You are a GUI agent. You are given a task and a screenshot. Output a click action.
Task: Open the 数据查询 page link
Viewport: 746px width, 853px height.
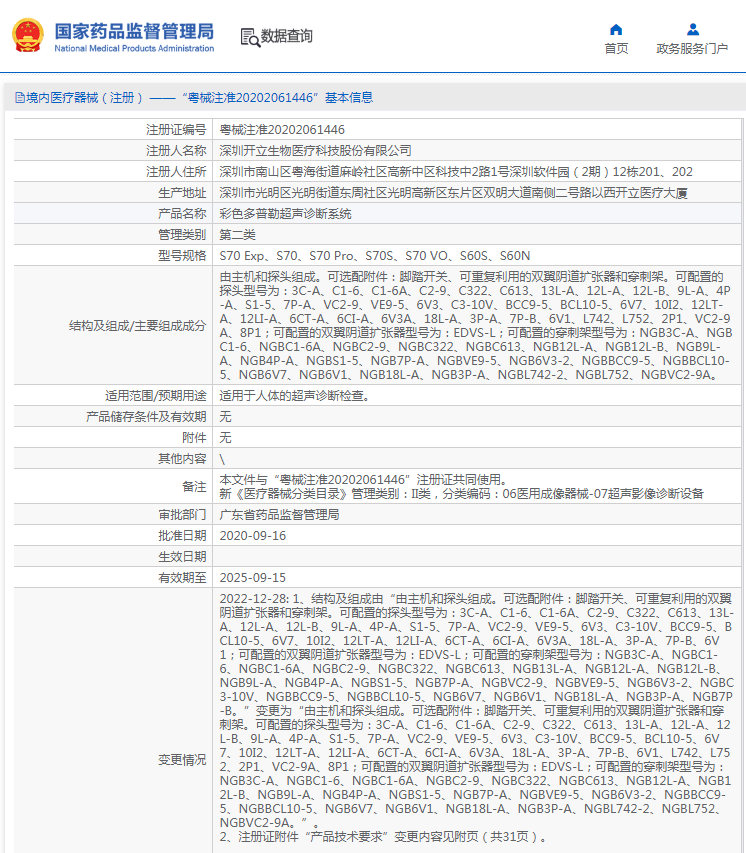pyautogui.click(x=277, y=36)
